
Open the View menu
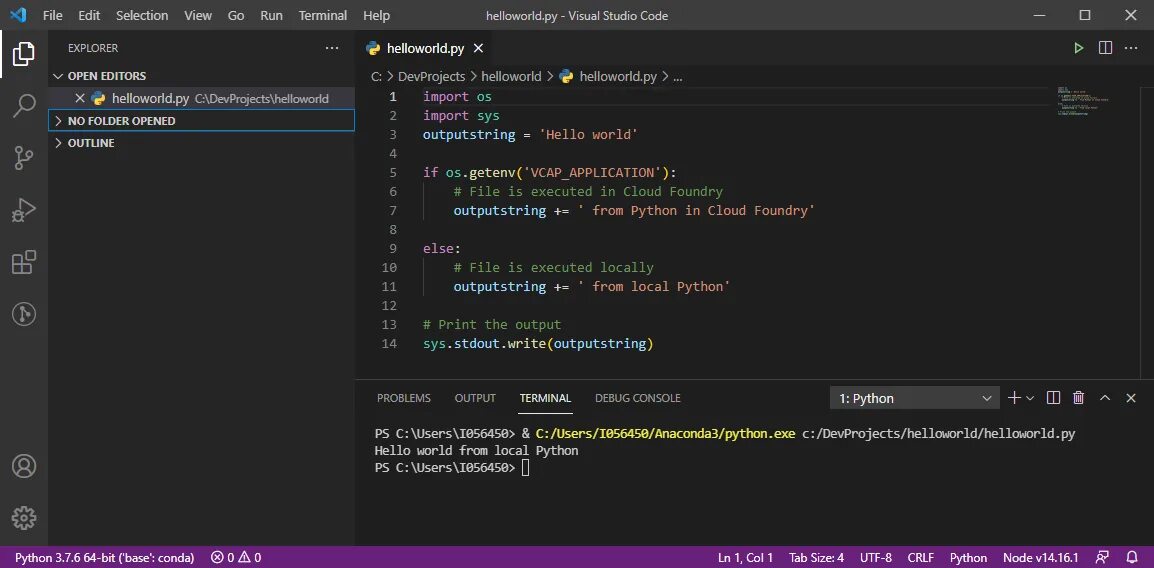point(198,15)
